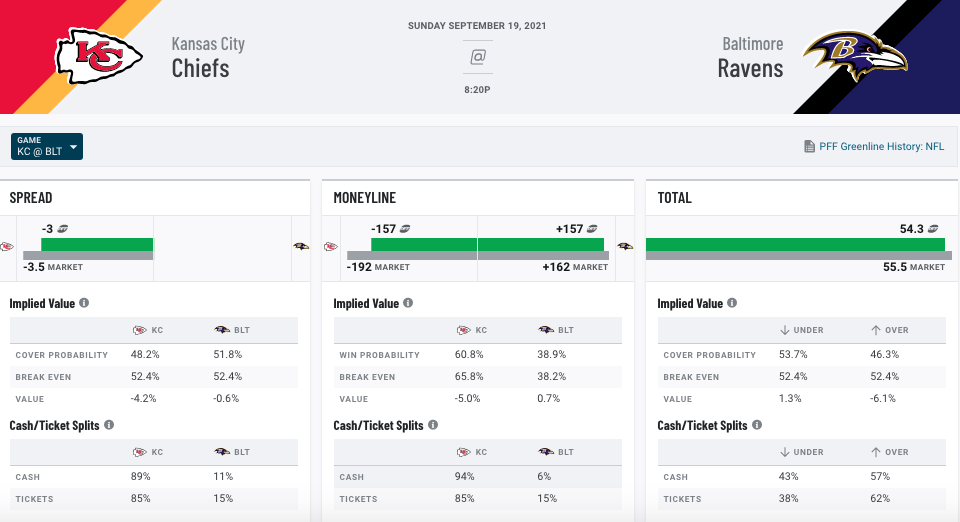Click BLT logo in Moneyline Implied Value header
Screen dimensions: 960x522
[x=546, y=330]
